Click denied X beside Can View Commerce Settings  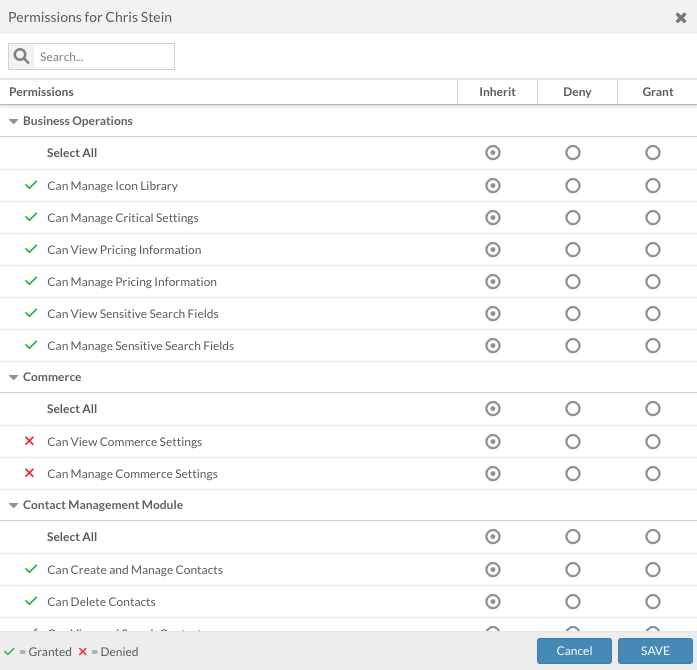(29, 441)
